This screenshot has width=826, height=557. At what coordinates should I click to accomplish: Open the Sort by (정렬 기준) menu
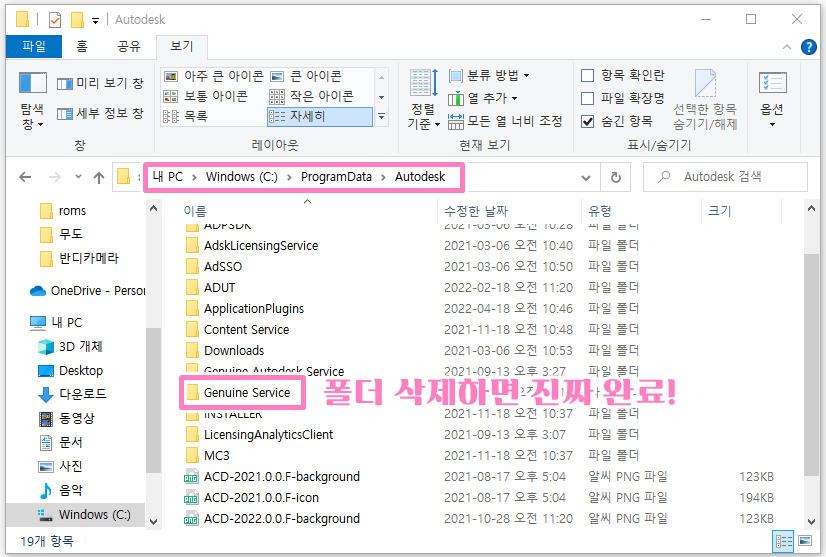[x=424, y=101]
